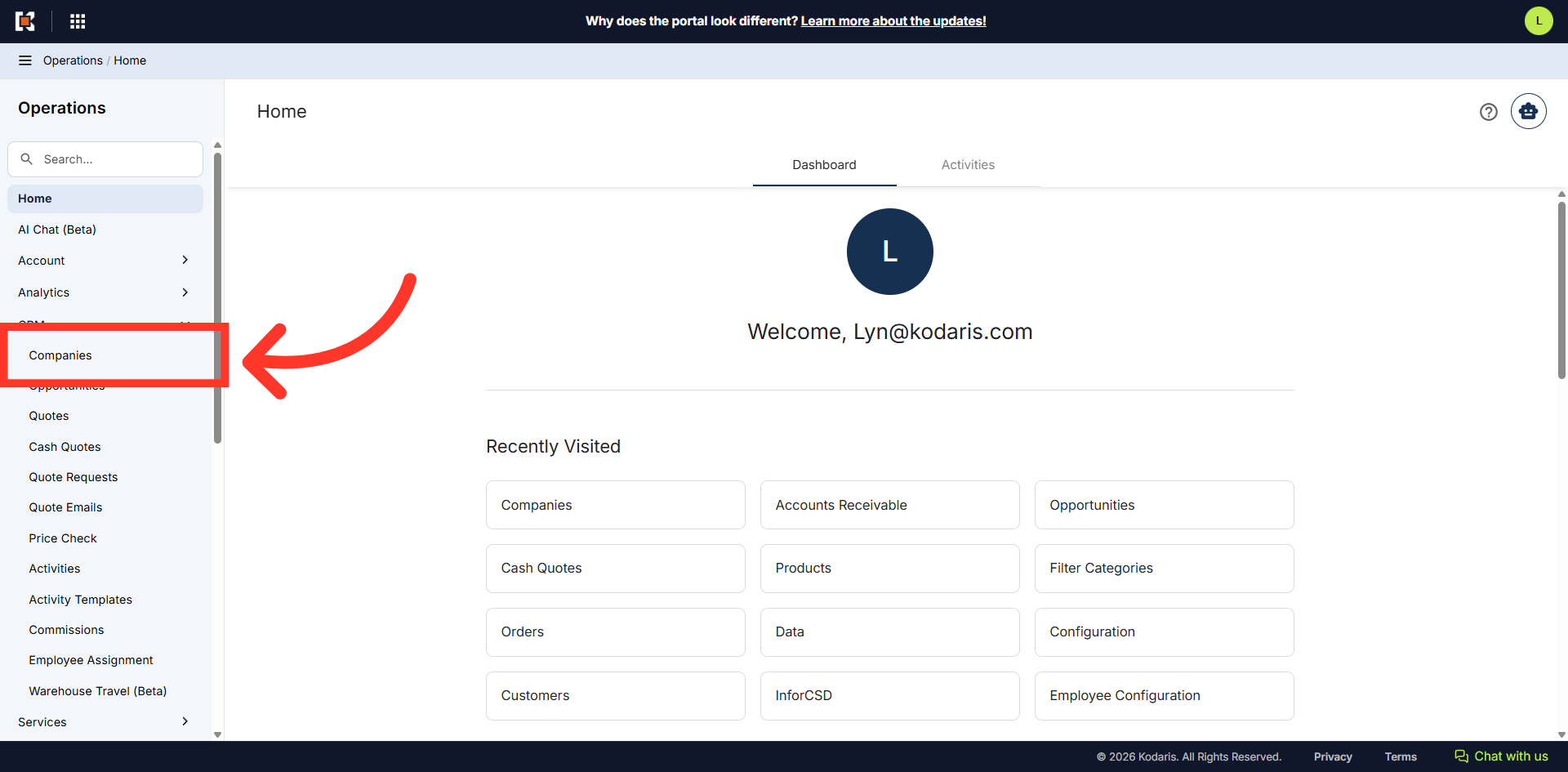The height and width of the screenshot is (772, 1568).
Task: Open InforCSD card
Action: [890, 696]
